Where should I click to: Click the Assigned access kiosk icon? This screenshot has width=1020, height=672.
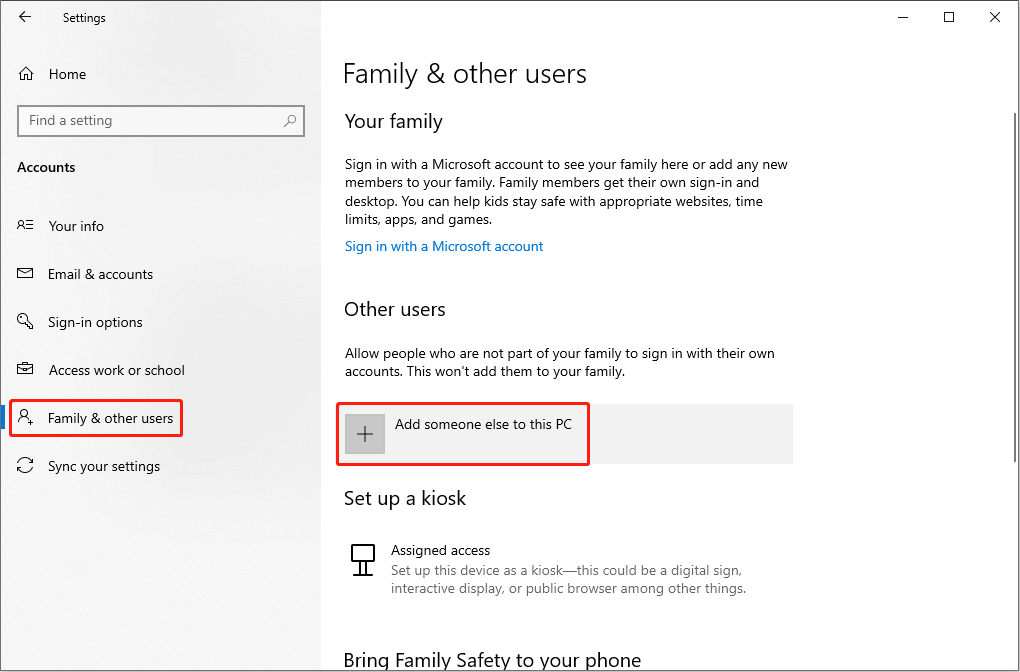click(x=362, y=560)
